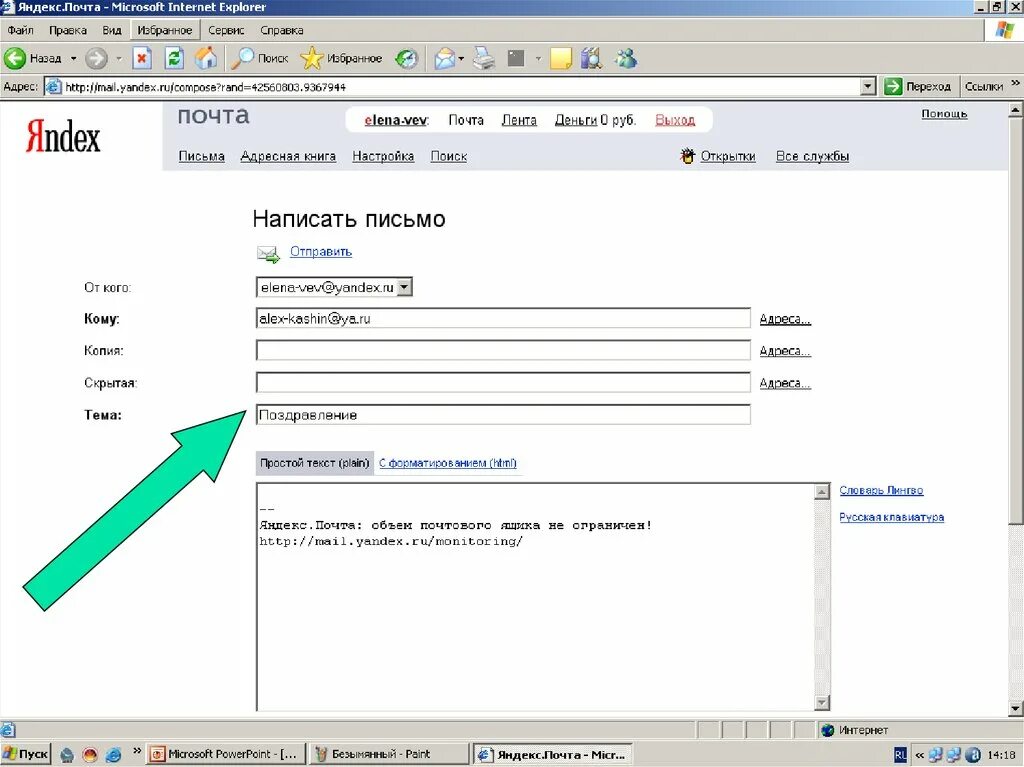Open the Файл menu
The height and width of the screenshot is (767, 1024).
click(x=20, y=30)
